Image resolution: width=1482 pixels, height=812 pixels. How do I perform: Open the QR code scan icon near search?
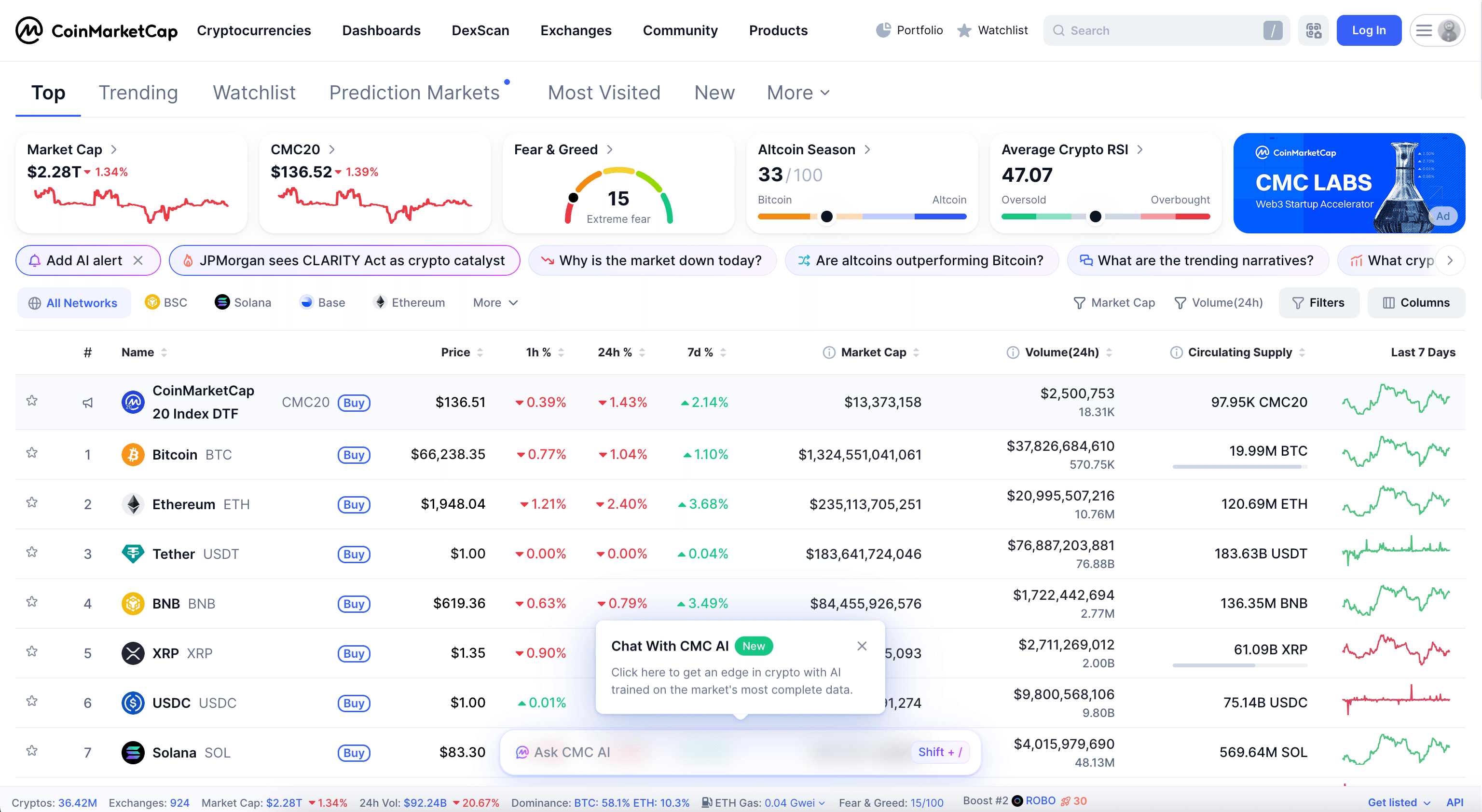[1314, 30]
